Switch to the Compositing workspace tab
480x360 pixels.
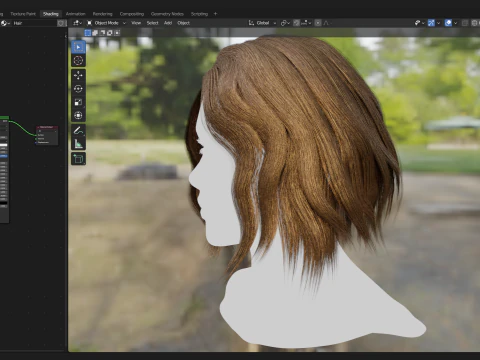pos(132,14)
